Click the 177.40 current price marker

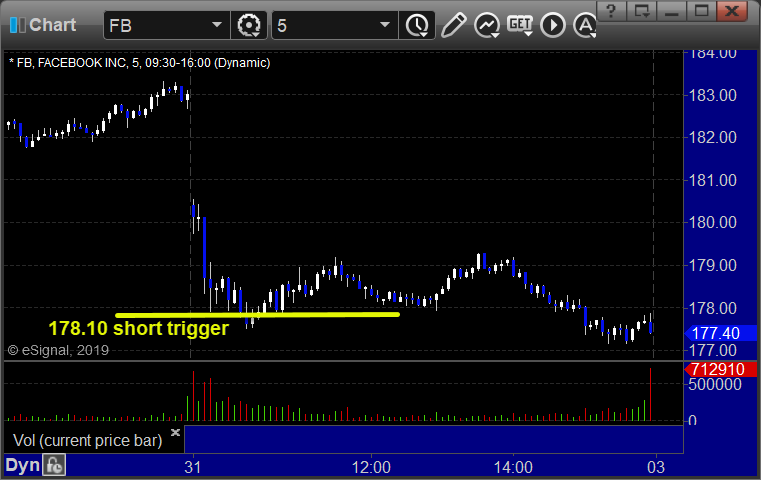[721, 333]
